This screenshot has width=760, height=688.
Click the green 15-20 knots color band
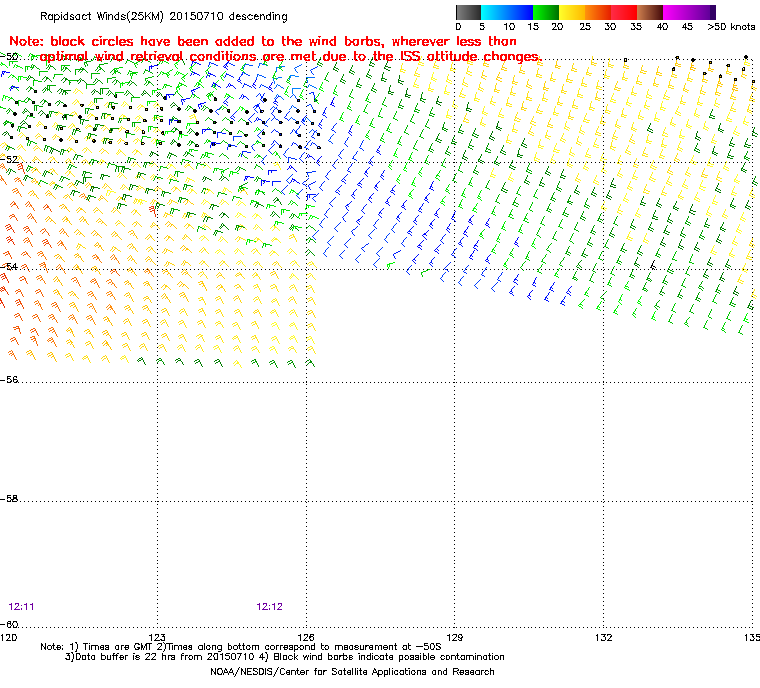coord(546,12)
